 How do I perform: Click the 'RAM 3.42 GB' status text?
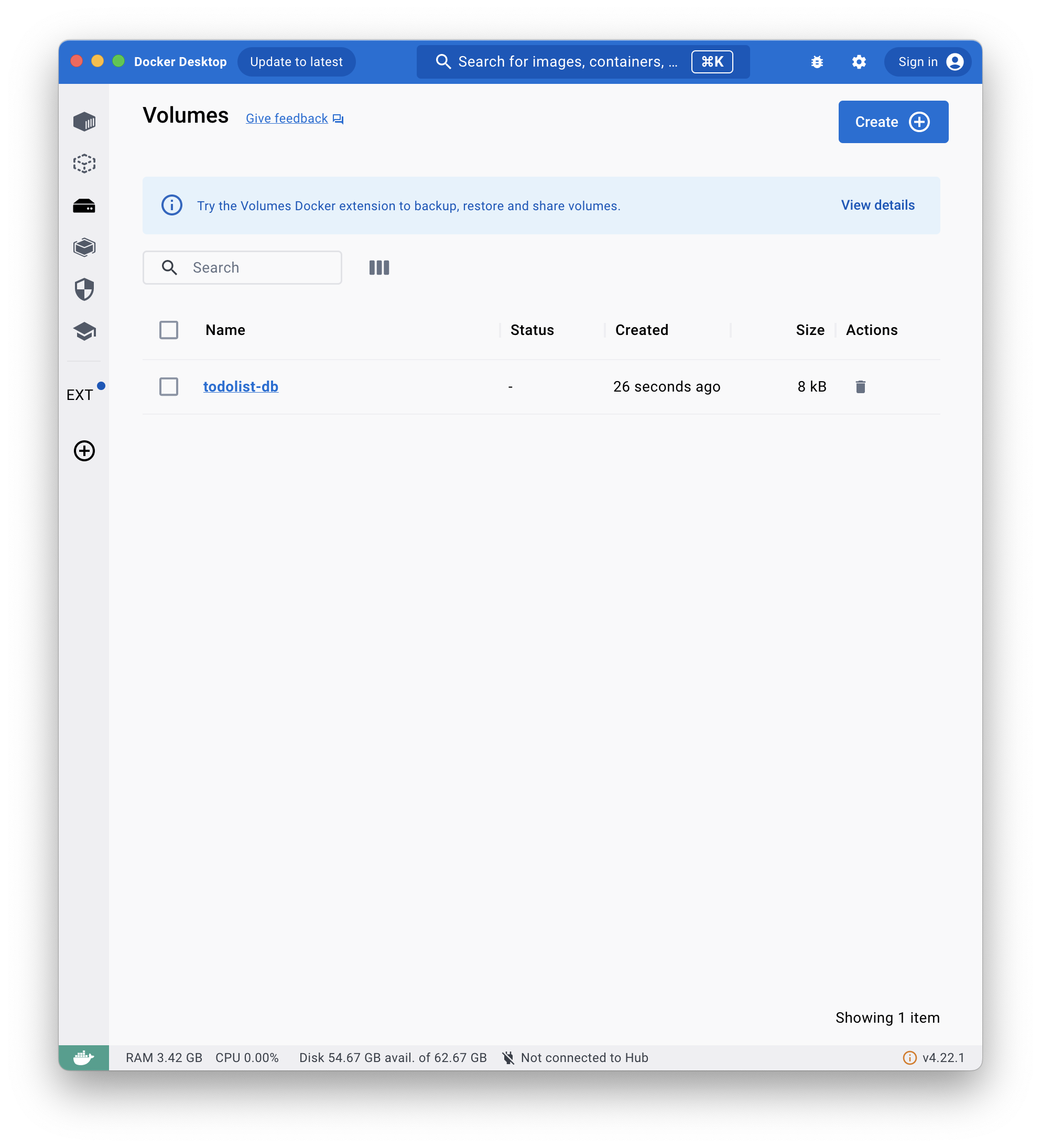pyautogui.click(x=164, y=1057)
